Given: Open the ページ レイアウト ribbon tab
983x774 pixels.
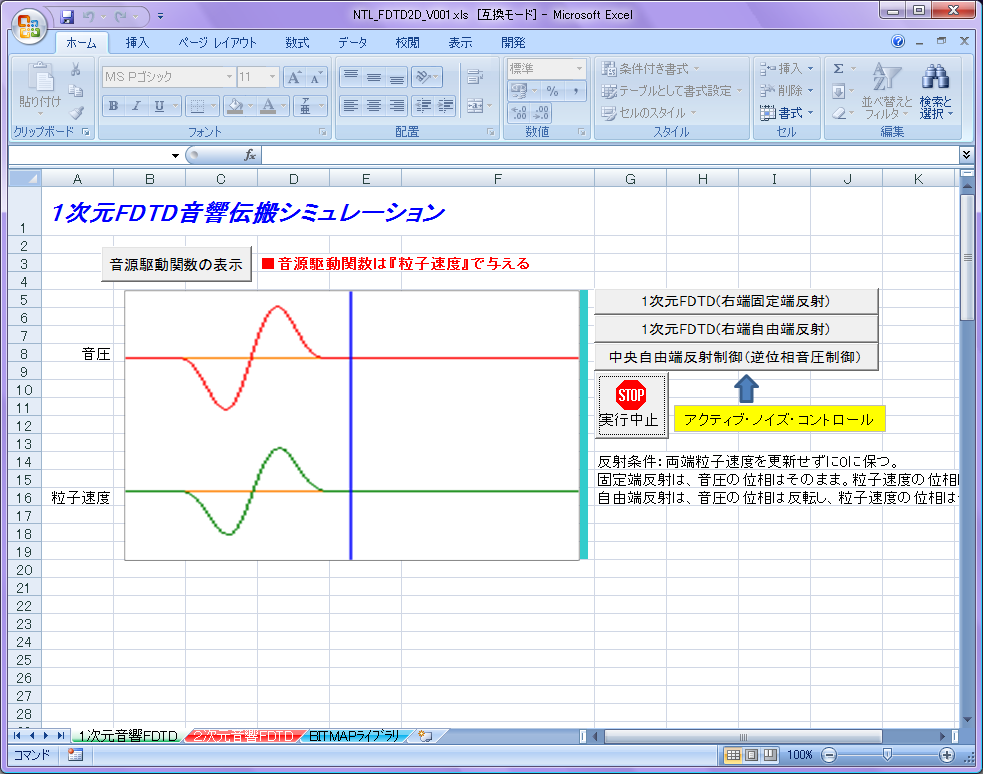Looking at the screenshot, I should pos(218,43).
